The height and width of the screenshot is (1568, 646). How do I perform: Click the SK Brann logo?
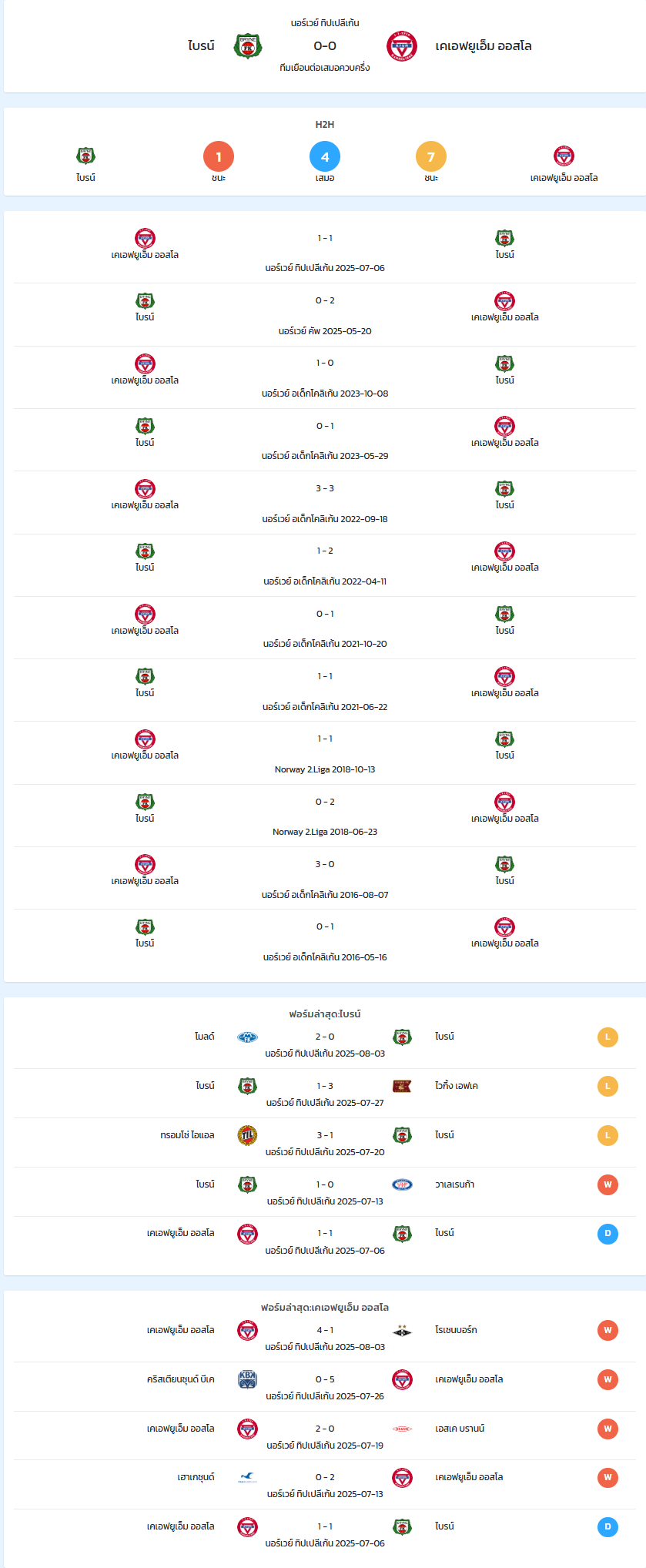[402, 1429]
